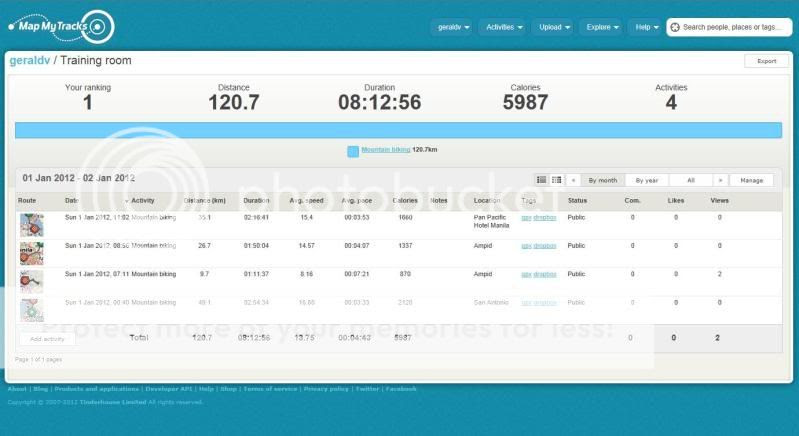Click the Pan Pacific Hotel Manila location
Viewport: 799px width, 436px height.
point(491,221)
